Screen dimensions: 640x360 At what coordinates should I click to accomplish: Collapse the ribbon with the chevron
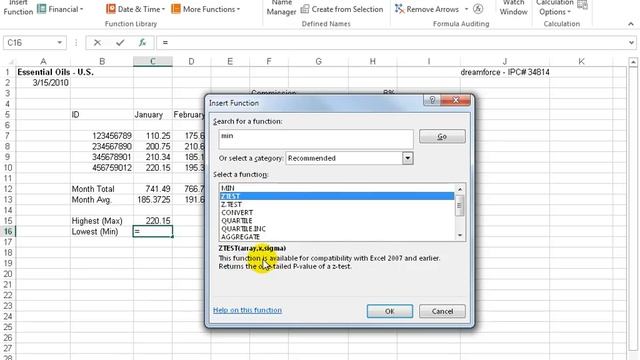tap(631, 24)
